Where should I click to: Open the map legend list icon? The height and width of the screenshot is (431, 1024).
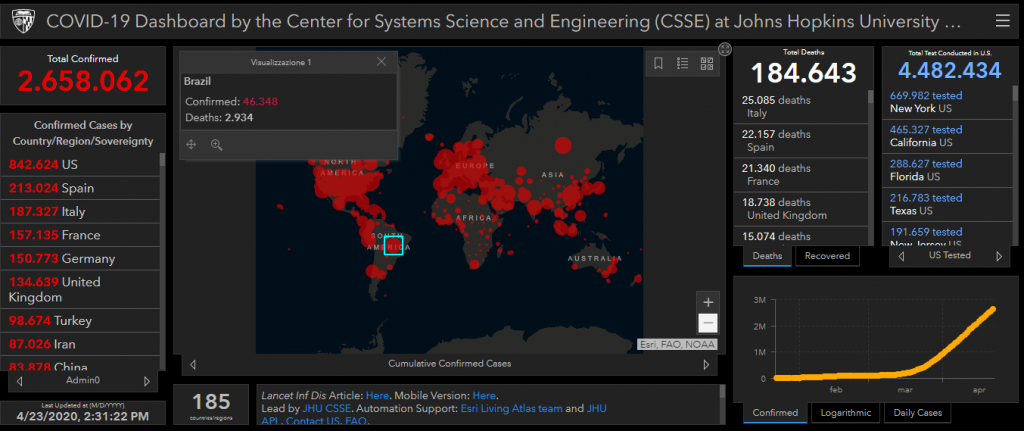[x=682, y=63]
